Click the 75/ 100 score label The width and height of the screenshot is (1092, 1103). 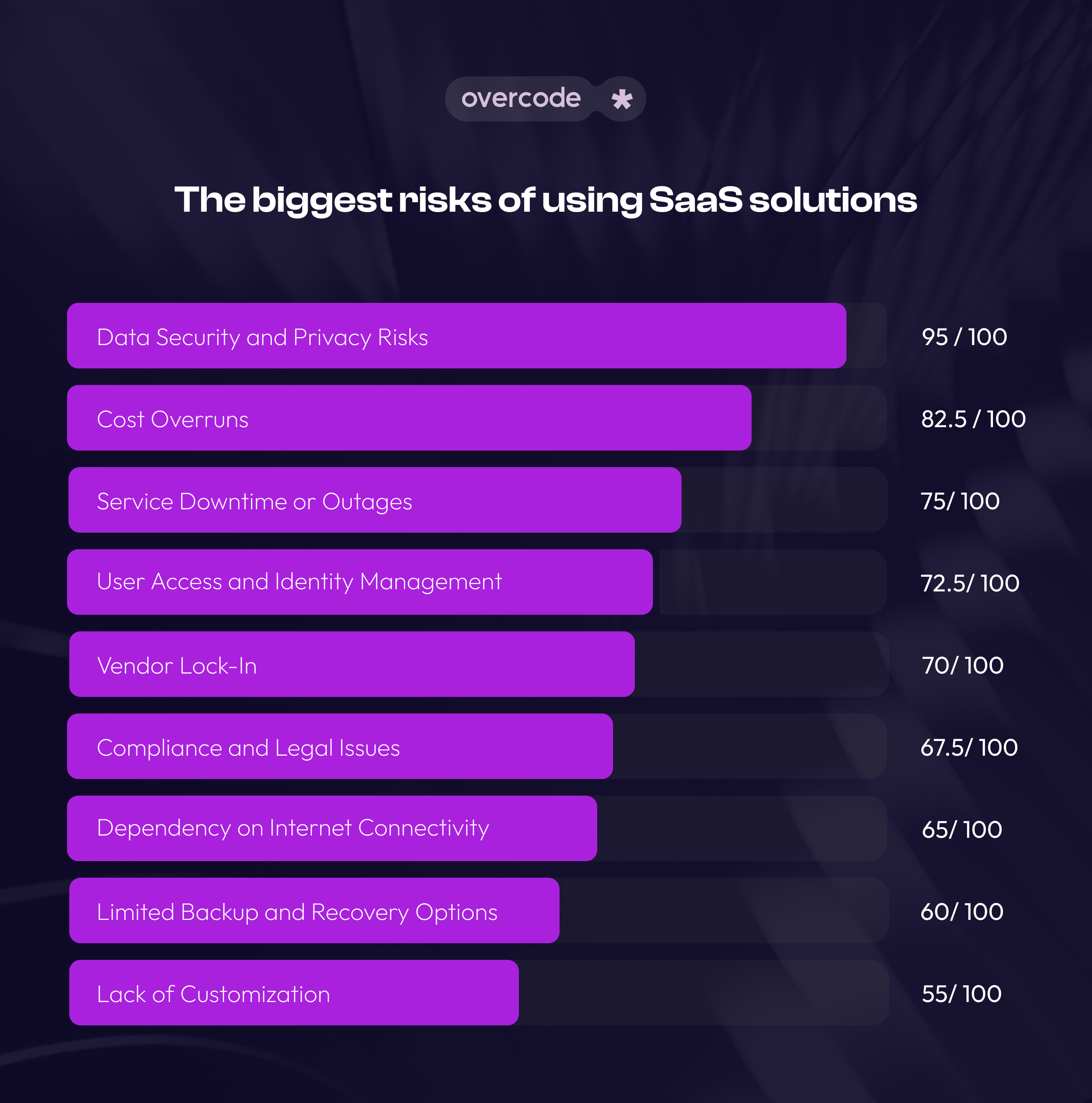[x=960, y=501]
